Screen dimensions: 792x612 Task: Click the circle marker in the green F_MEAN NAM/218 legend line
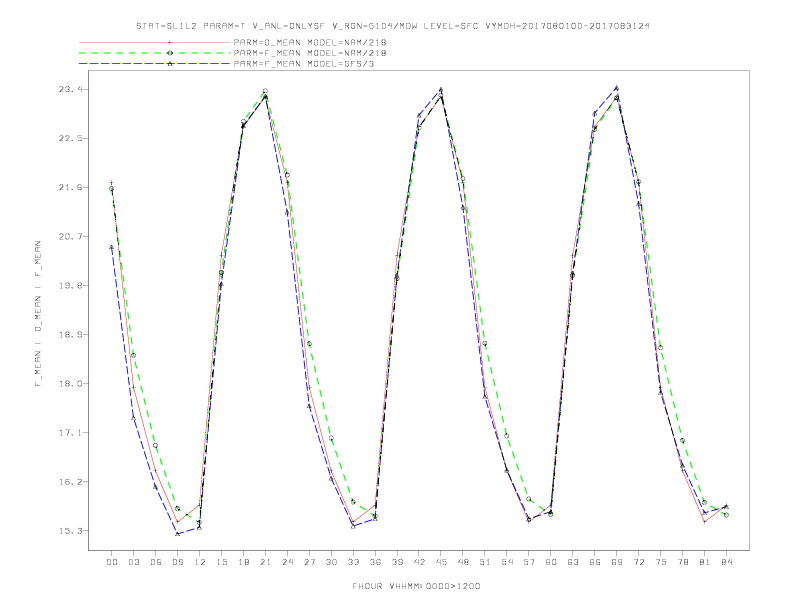[170, 53]
